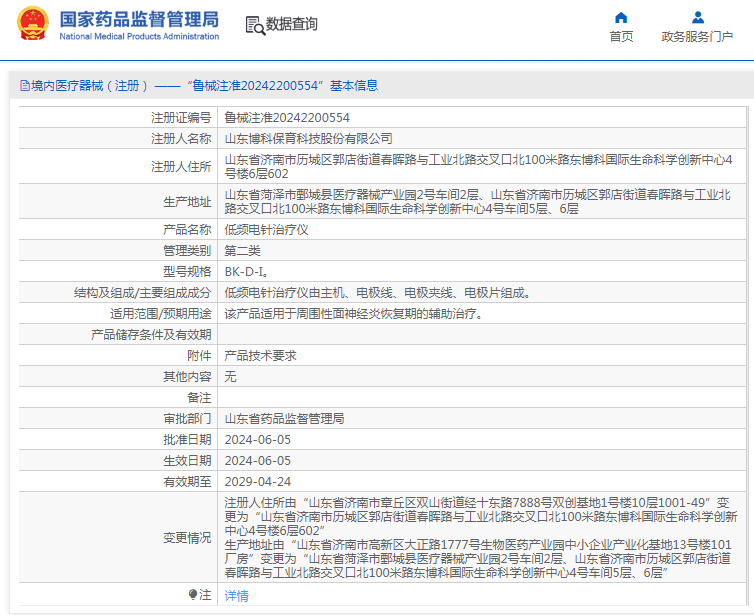Viewport: 754px width, 615px height.
Task: Click the 国家药品监督管理局 site title
Action: pyautogui.click(x=139, y=20)
